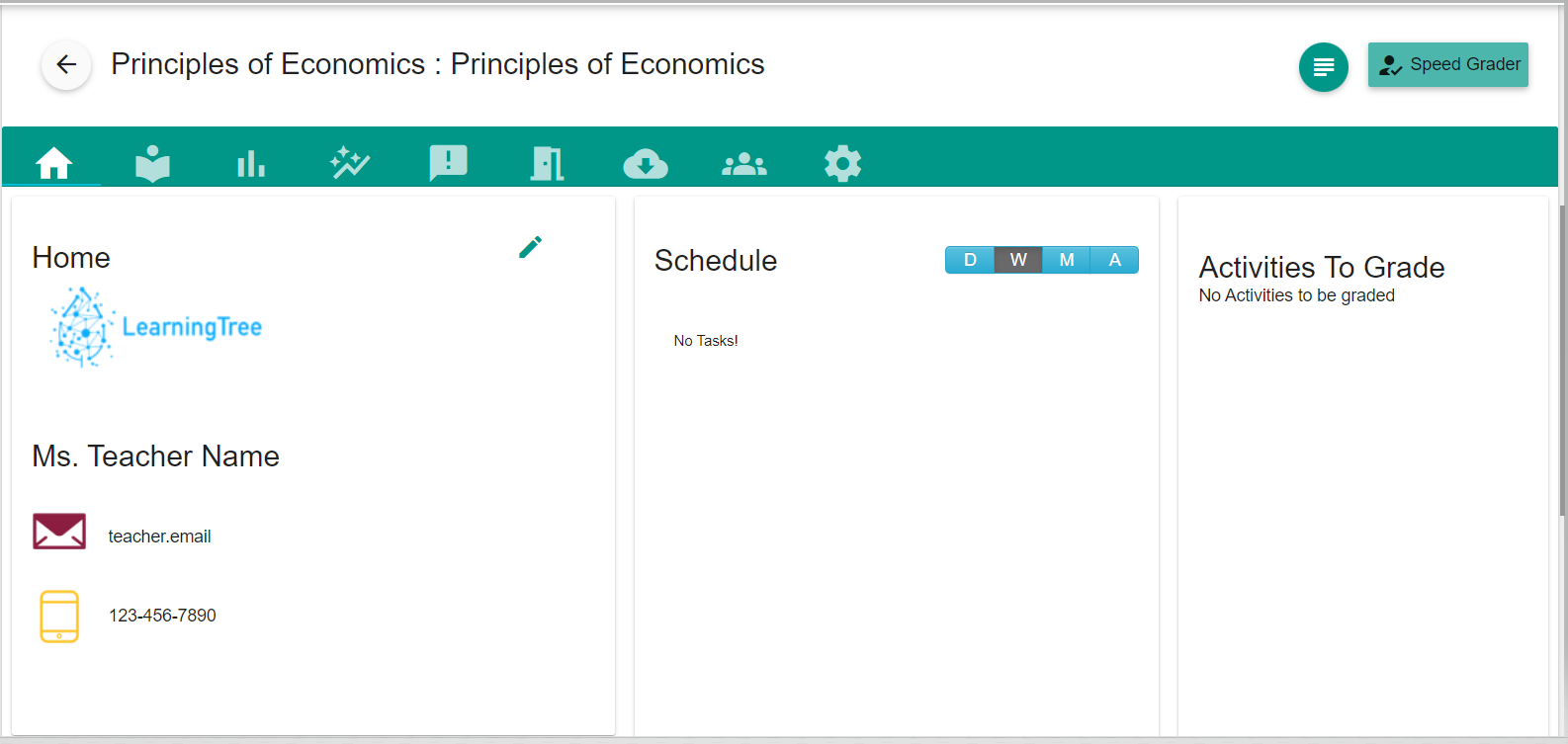1568x744 pixels.
Task: Switch Schedule to M view
Action: coord(1067,260)
